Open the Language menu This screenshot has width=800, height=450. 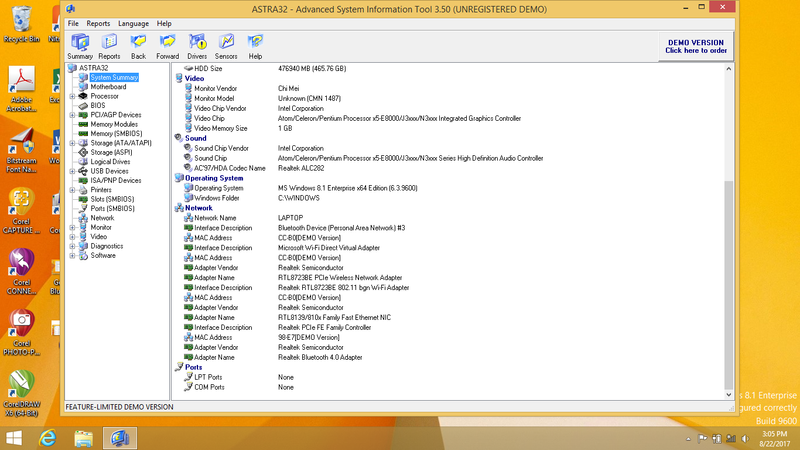pos(132,23)
